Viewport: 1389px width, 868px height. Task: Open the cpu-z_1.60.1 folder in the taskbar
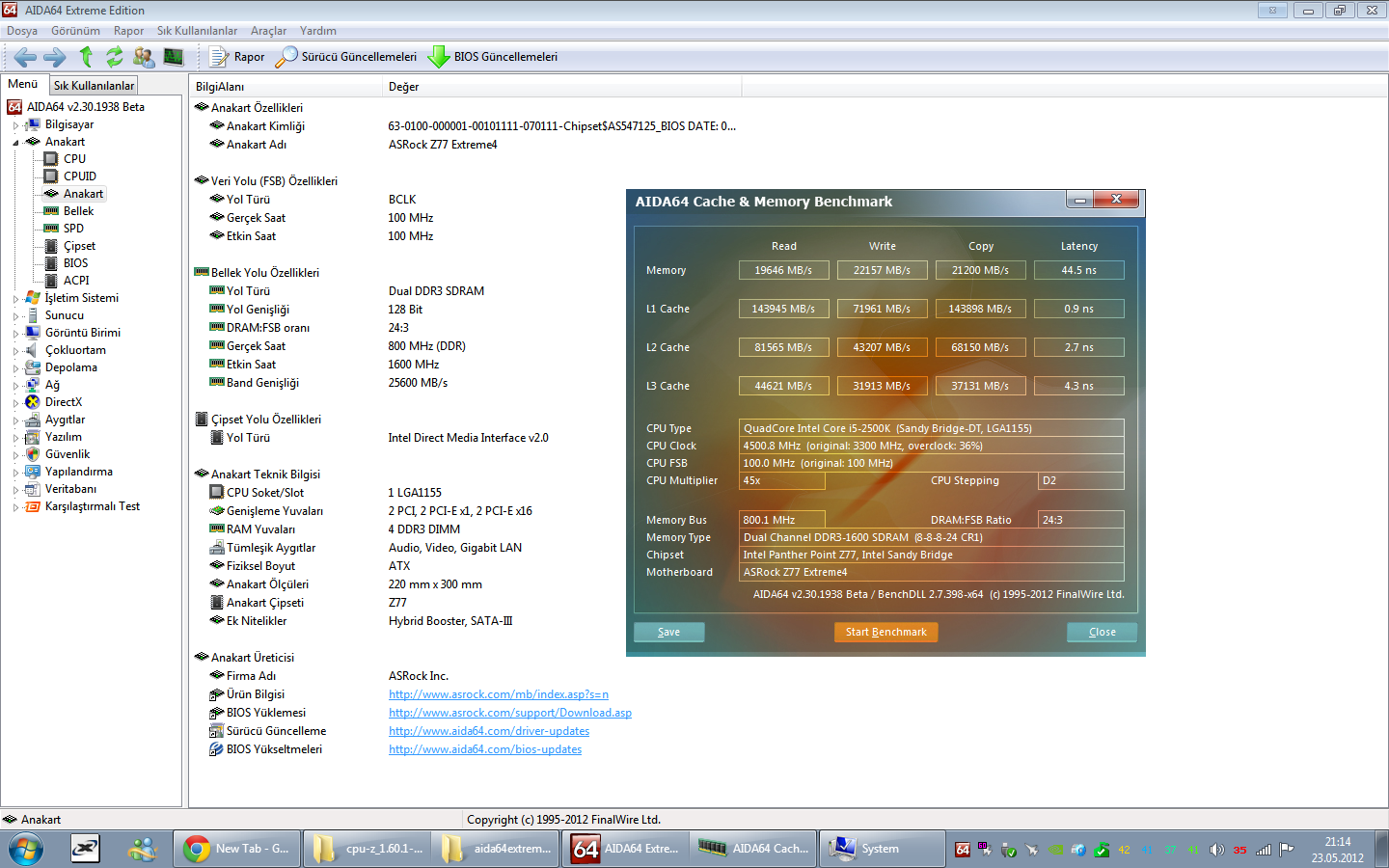[367, 849]
